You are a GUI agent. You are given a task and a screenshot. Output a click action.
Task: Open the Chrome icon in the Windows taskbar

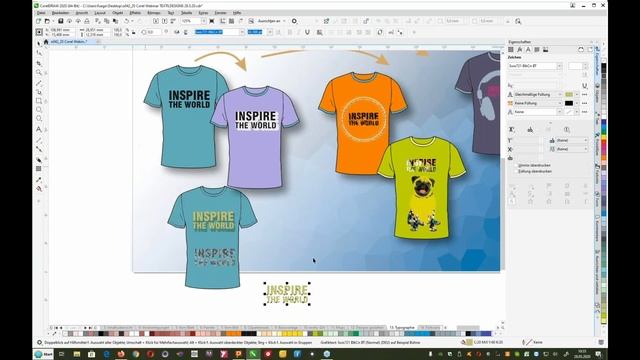coord(136,354)
